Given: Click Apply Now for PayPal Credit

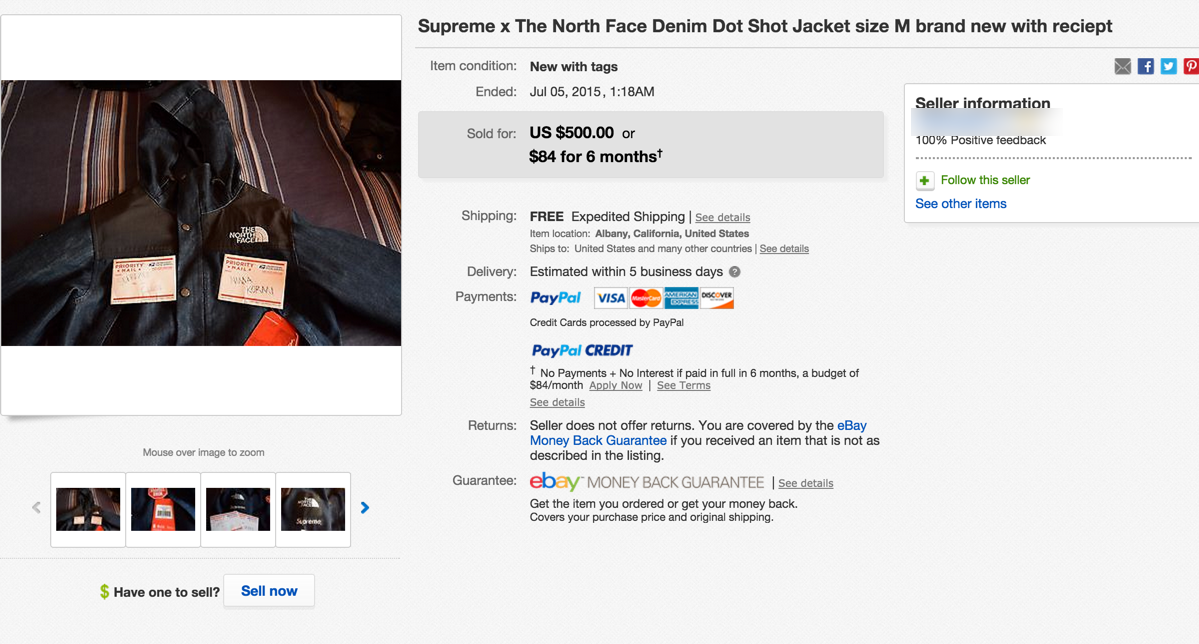Looking at the screenshot, I should pyautogui.click(x=616, y=385).
